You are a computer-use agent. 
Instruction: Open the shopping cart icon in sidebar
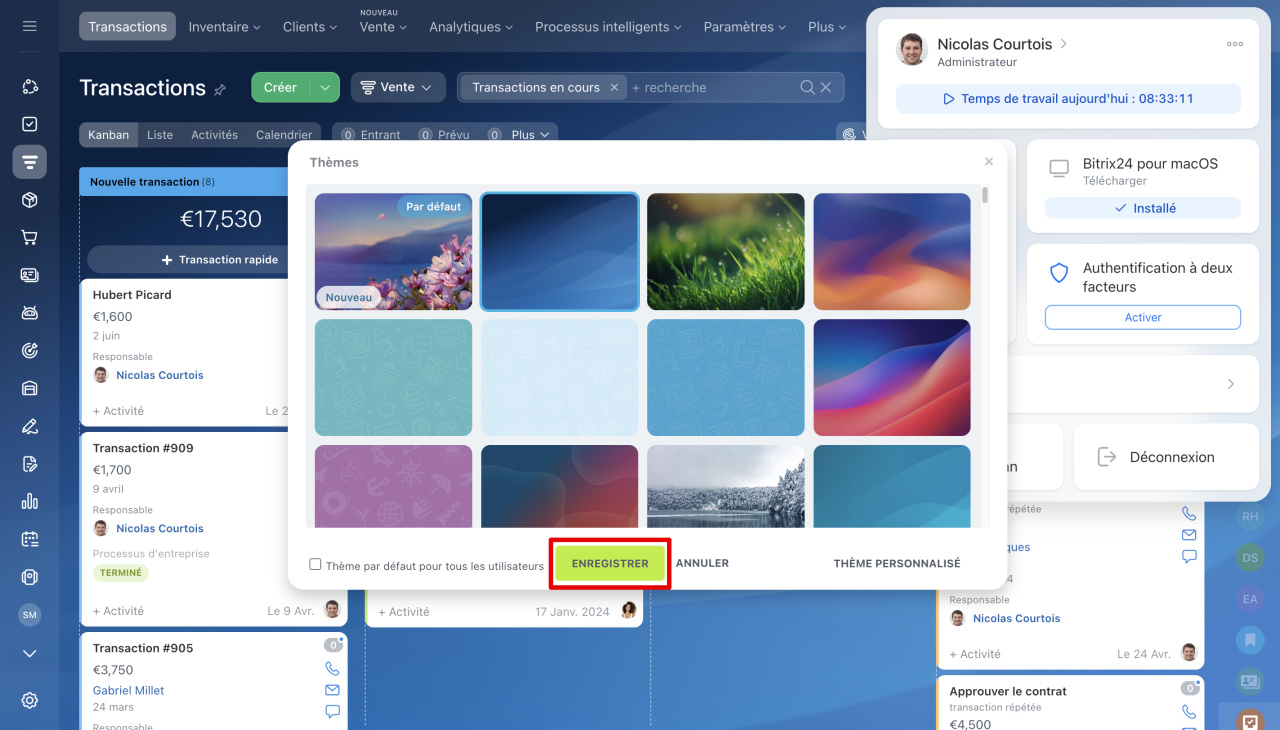(x=29, y=238)
